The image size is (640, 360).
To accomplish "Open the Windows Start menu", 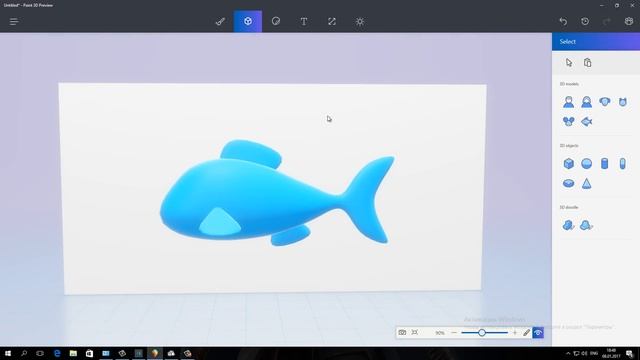I will tap(7, 353).
